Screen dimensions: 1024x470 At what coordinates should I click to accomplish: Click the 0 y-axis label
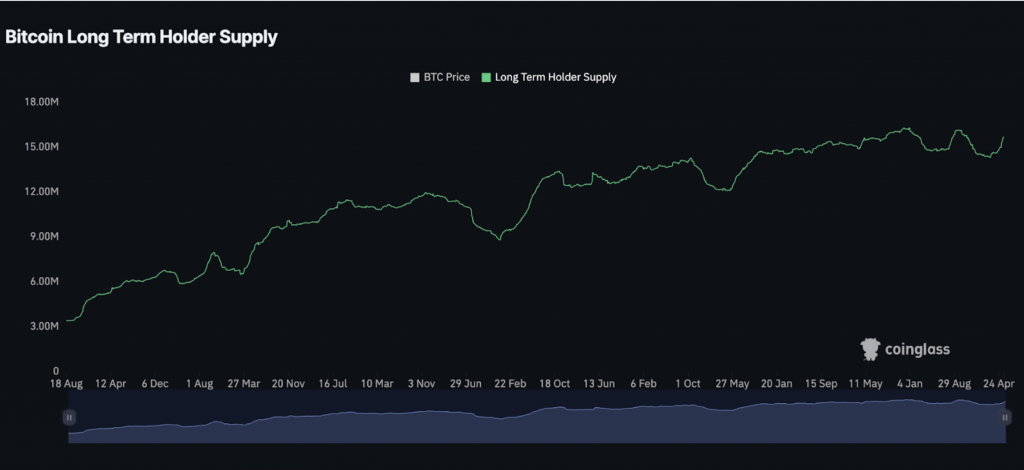(x=56, y=371)
